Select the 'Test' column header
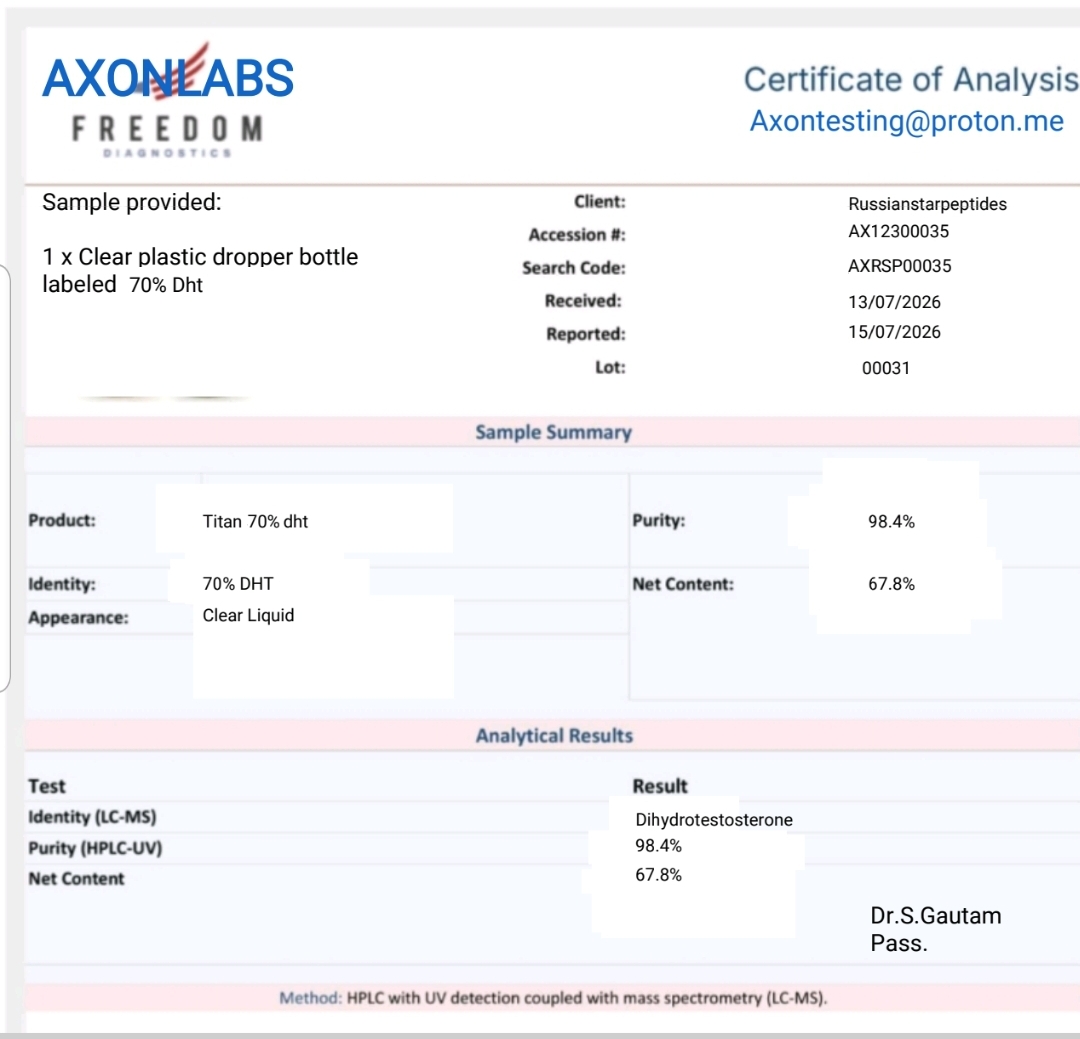The image size is (1080, 1039). (47, 786)
